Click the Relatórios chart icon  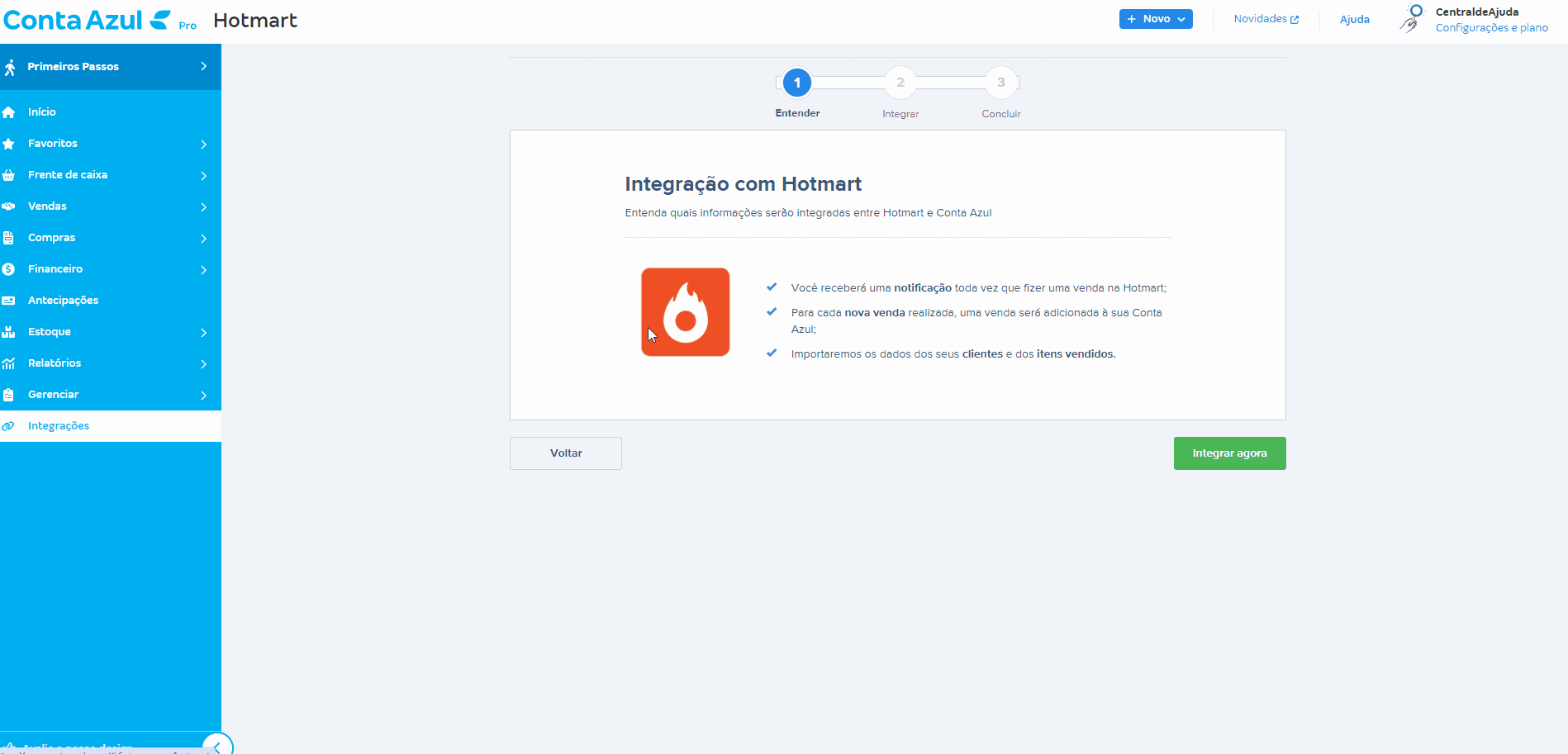[x=9, y=363]
